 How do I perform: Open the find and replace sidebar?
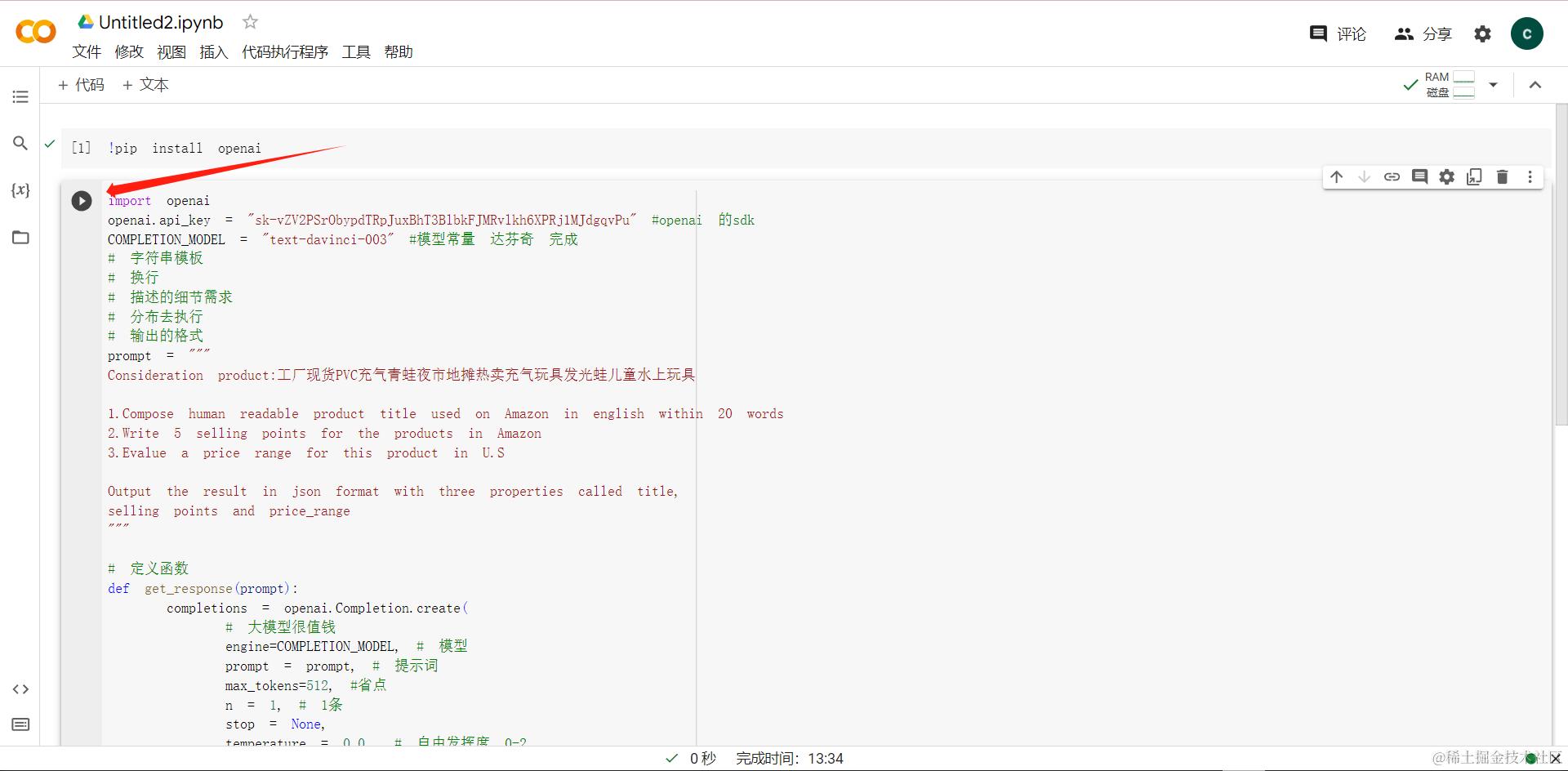click(20, 143)
